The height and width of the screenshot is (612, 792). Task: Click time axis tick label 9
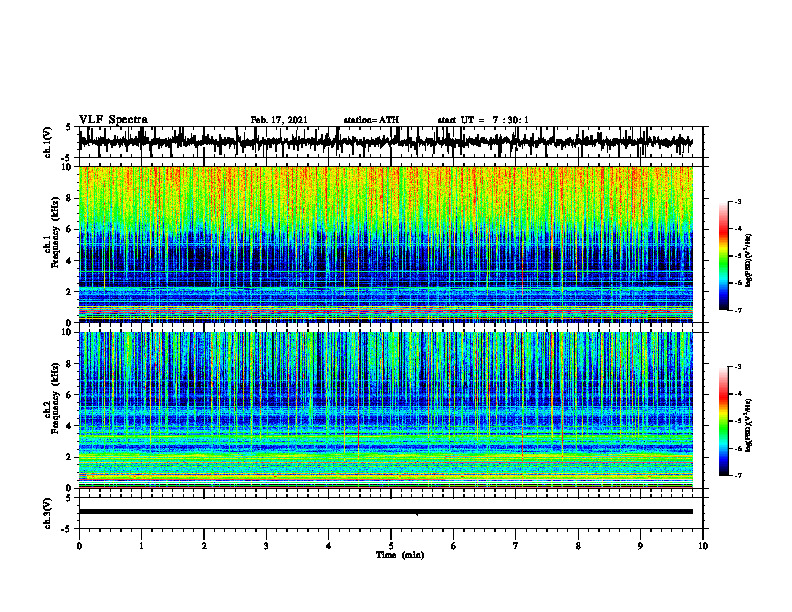coord(640,546)
